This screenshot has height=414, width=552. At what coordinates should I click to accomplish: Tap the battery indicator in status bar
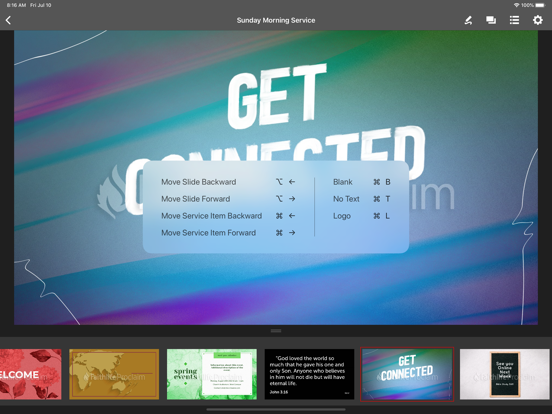point(540,5)
